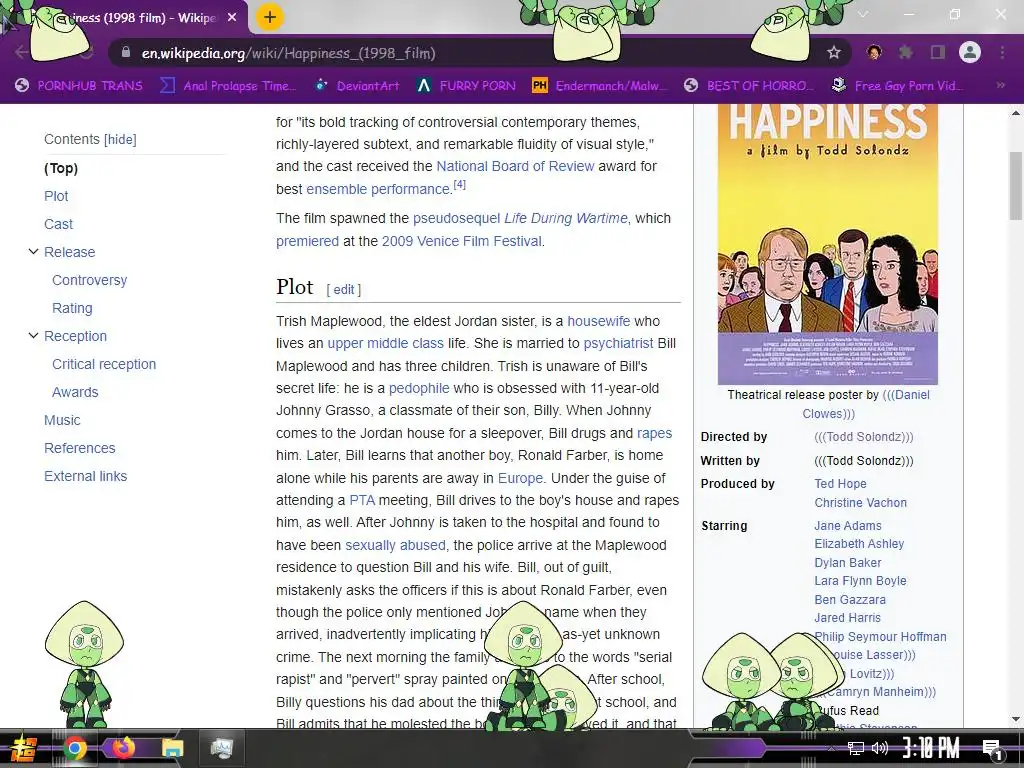Open the Chrome three-dot menu
The height and width of the screenshot is (768, 1024).
pyautogui.click(x=1002, y=52)
